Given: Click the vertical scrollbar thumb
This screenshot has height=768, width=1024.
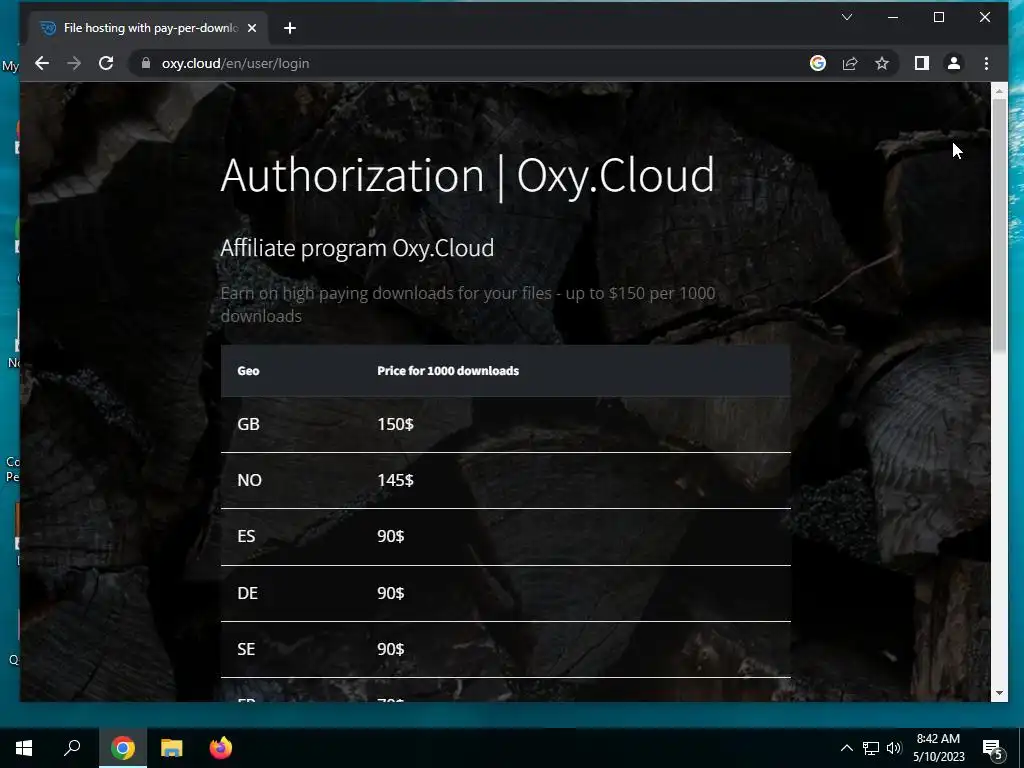Looking at the screenshot, I should [x=999, y=226].
